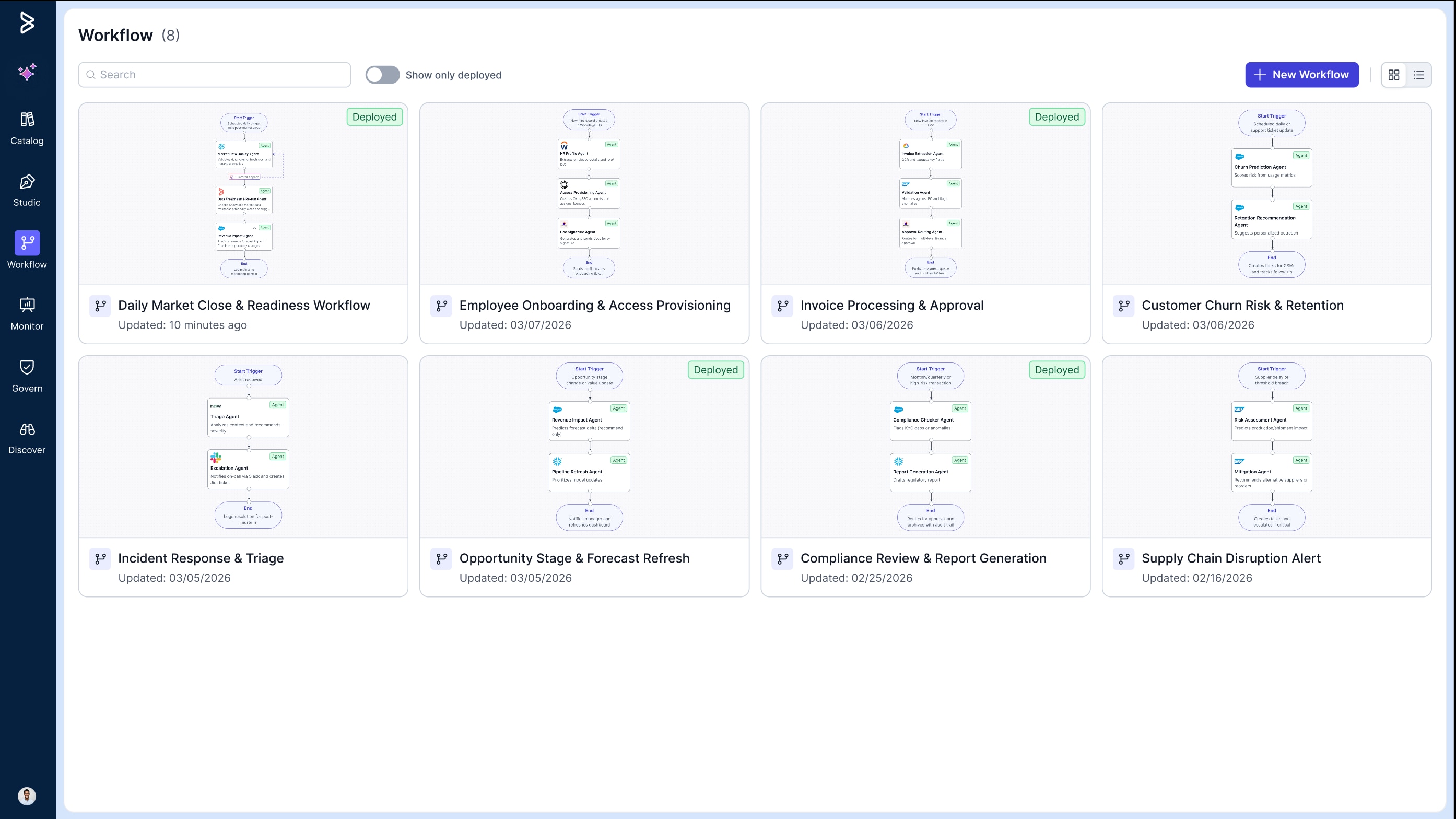The image size is (1456, 819).
Task: Open Supply Chain Disruption Alert workflow
Action: [1230, 558]
